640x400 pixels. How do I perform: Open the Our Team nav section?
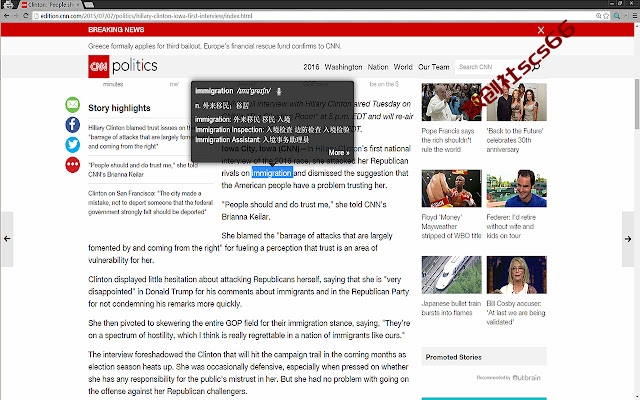tap(433, 67)
